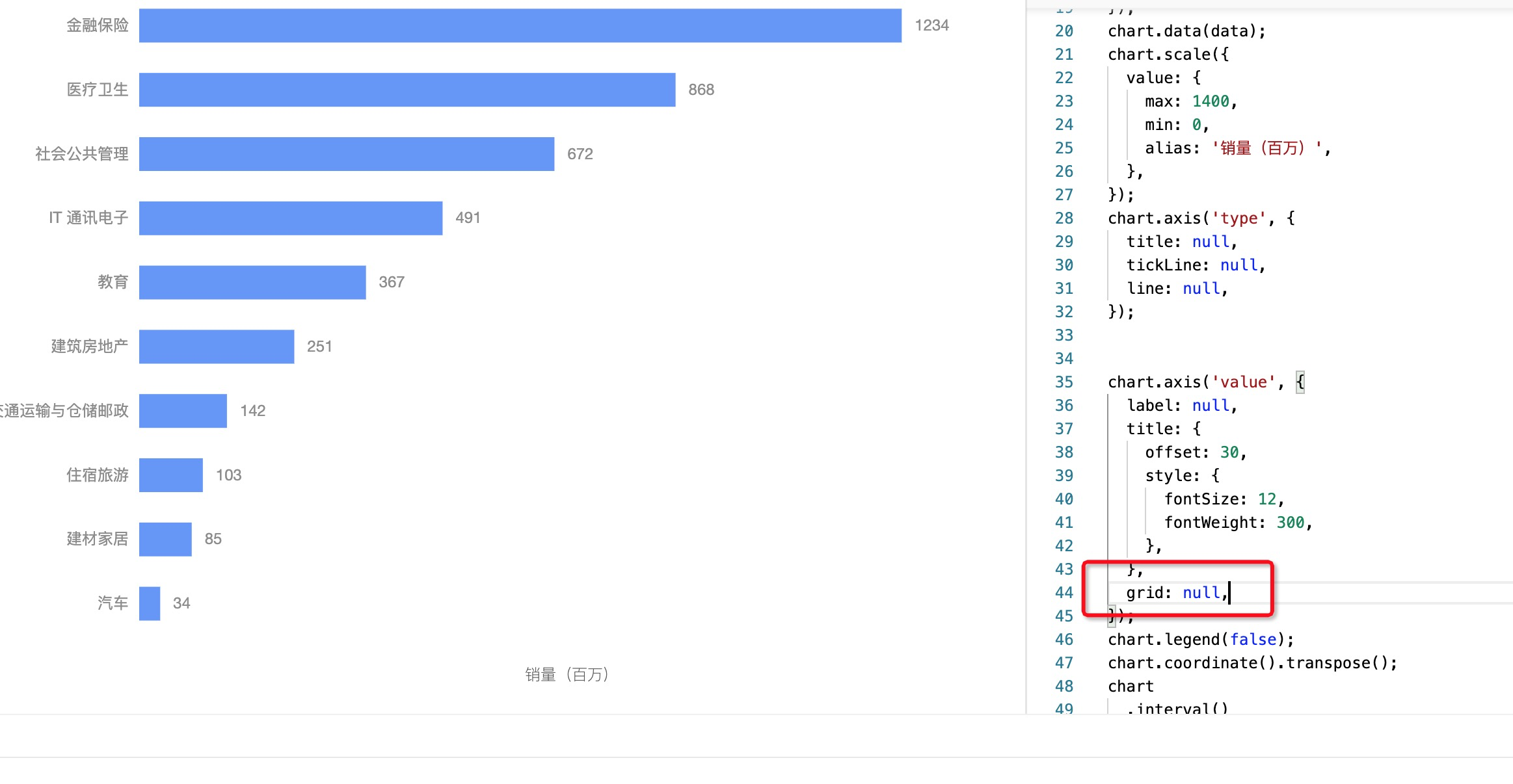Click chart.coordinate().transpose() on line 47
Image resolution: width=1513 pixels, height=784 pixels.
pyautogui.click(x=1252, y=662)
